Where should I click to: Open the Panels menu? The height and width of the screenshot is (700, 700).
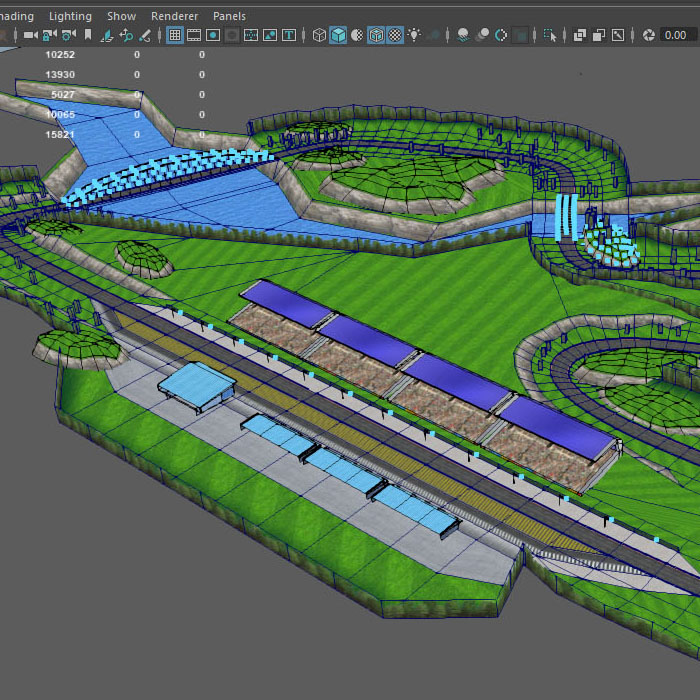(x=229, y=16)
